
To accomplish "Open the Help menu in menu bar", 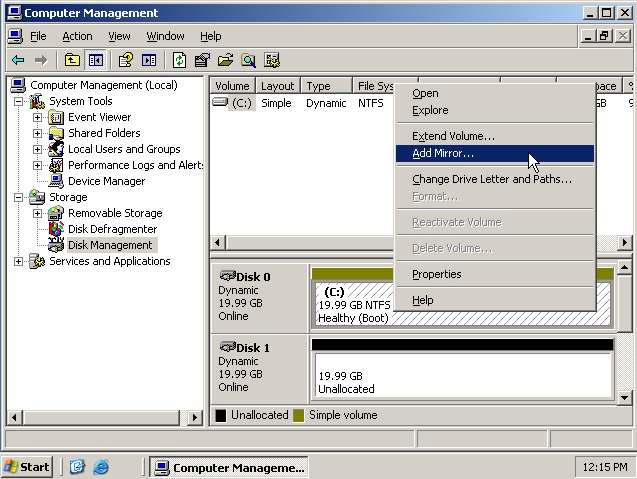I will click(x=210, y=37).
